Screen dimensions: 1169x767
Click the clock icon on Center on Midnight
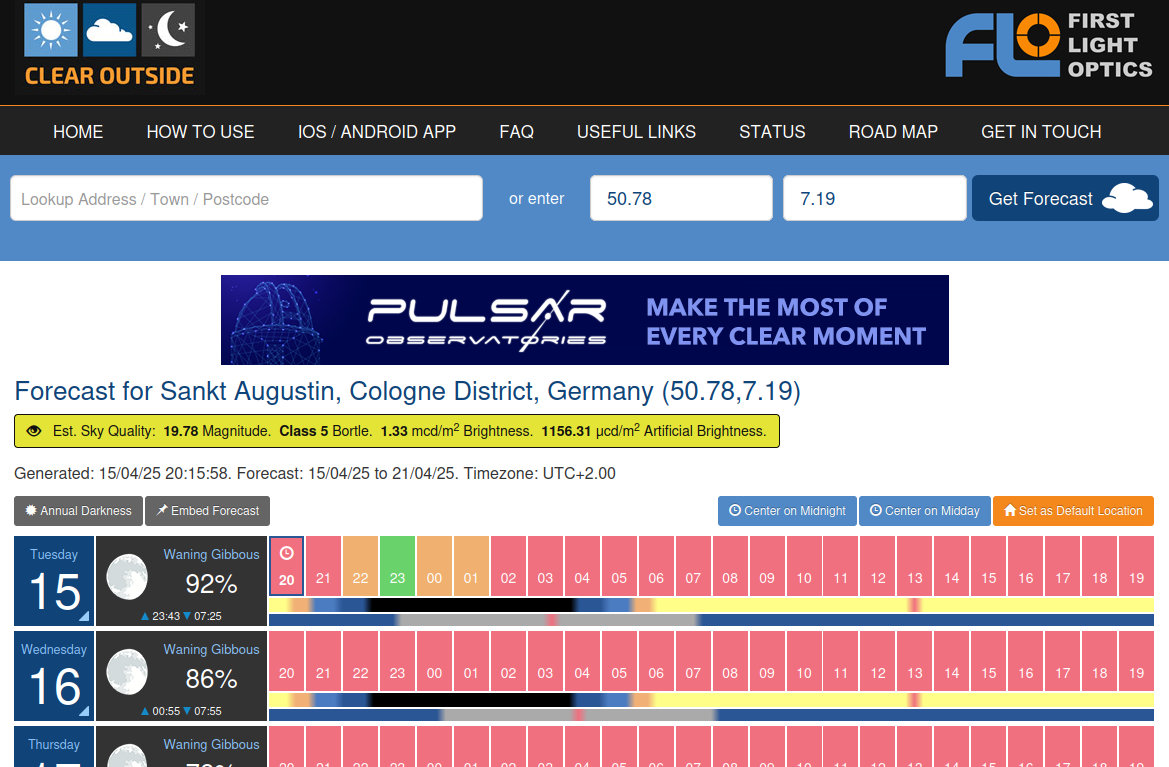pos(734,511)
